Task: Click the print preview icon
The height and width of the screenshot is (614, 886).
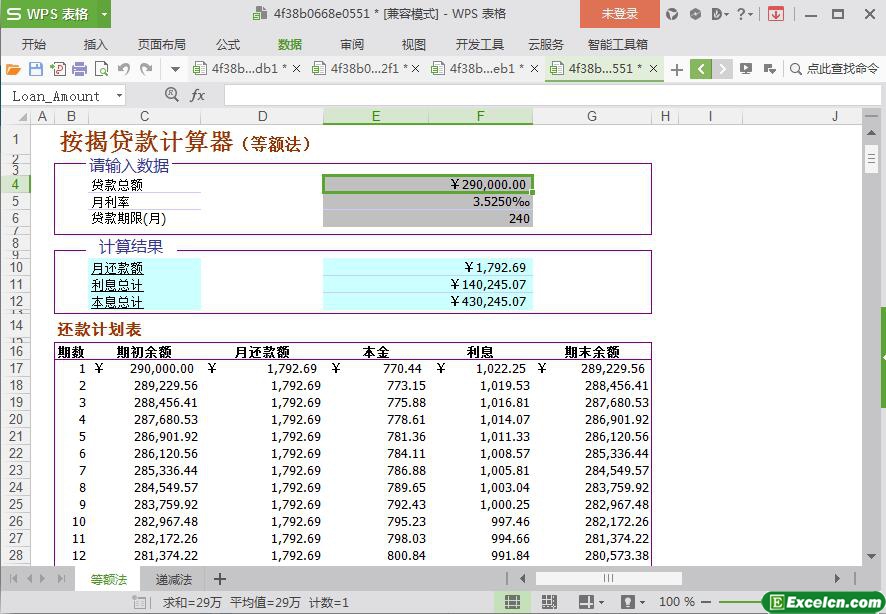Action: (101, 69)
